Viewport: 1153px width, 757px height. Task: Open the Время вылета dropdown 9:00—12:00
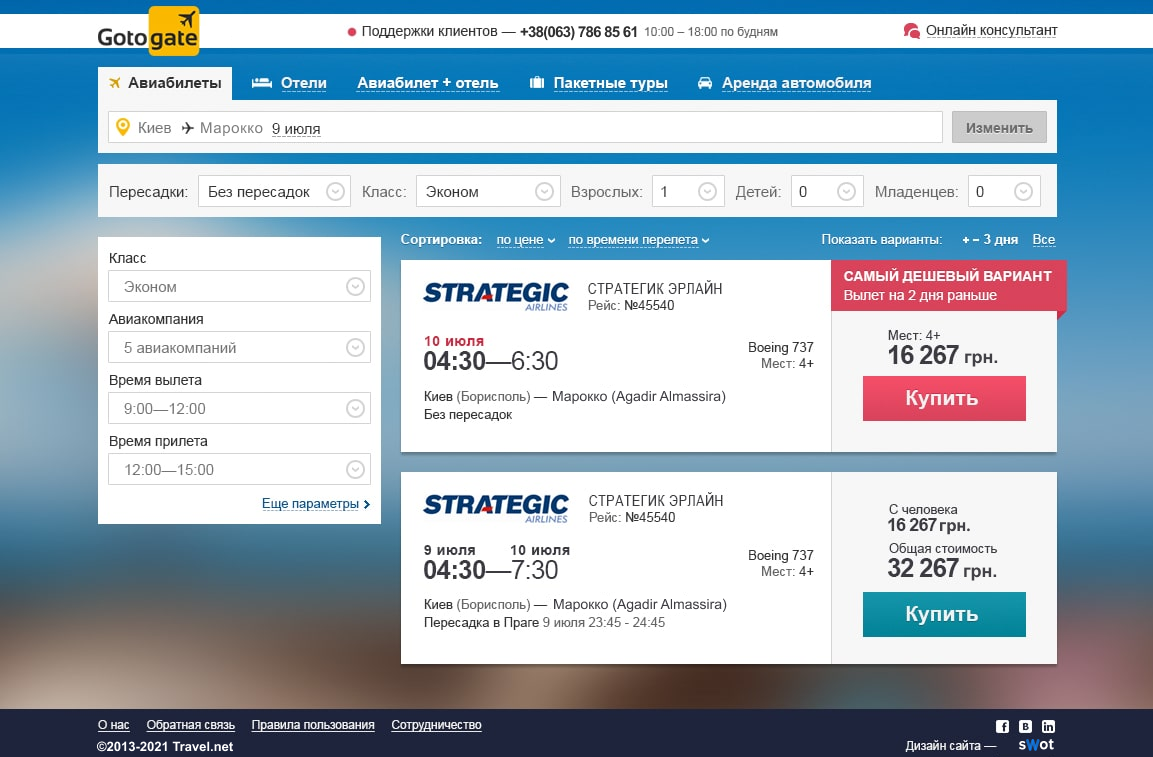(239, 408)
